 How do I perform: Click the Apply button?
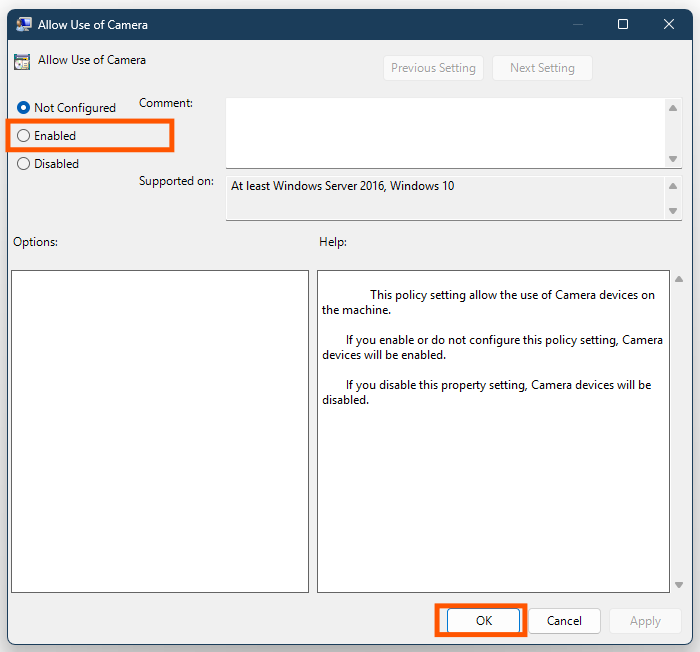tap(645, 621)
